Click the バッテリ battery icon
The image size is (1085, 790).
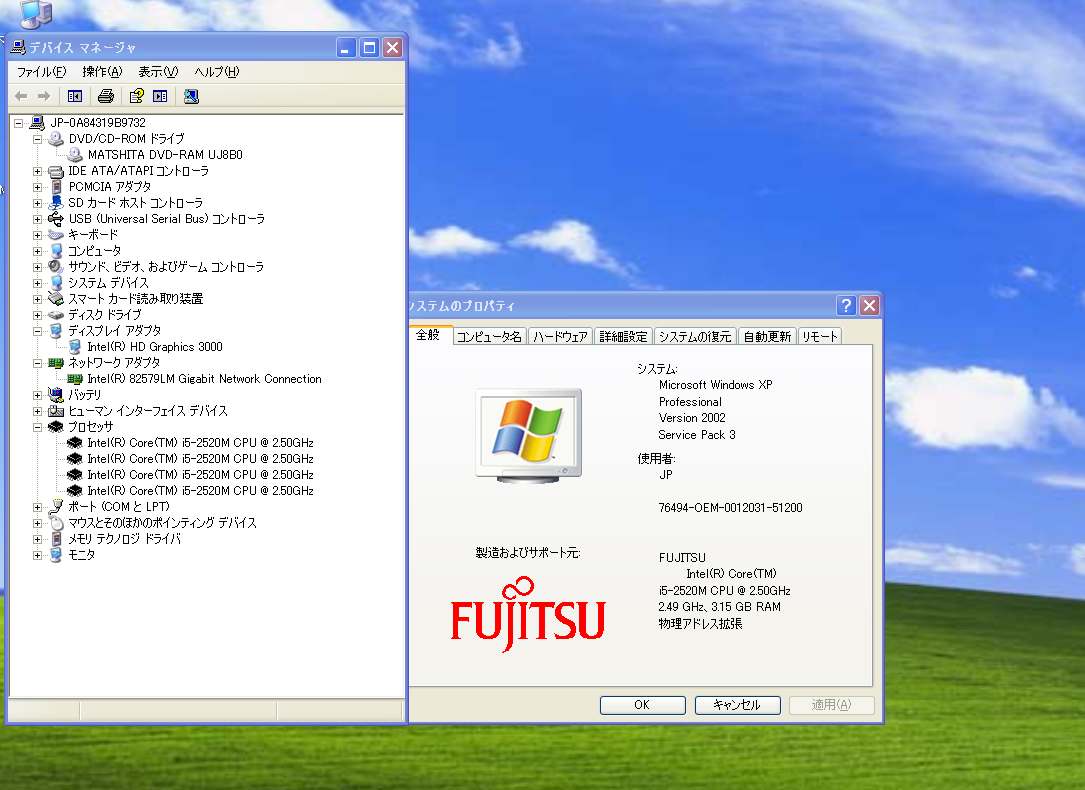click(x=56, y=395)
